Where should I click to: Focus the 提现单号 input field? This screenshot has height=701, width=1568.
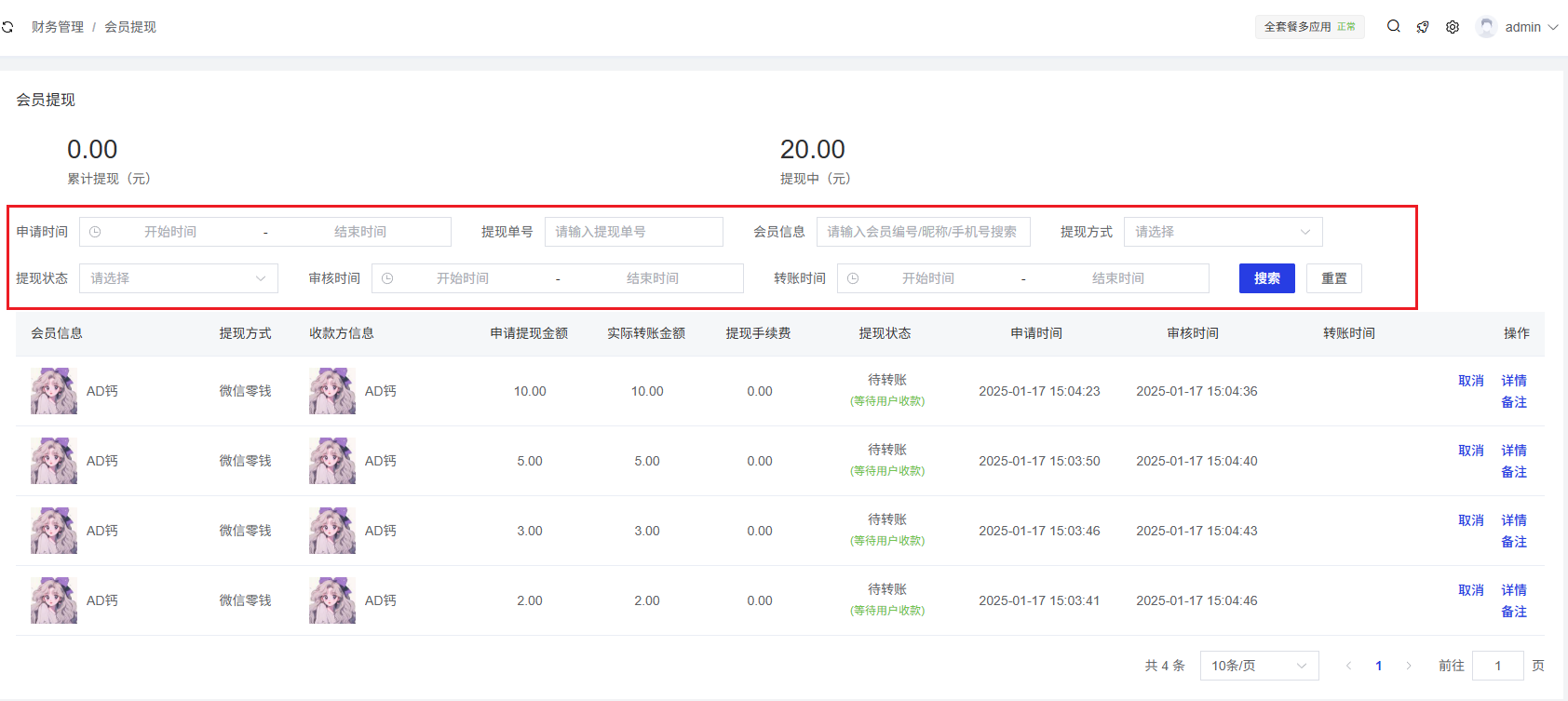coord(633,232)
